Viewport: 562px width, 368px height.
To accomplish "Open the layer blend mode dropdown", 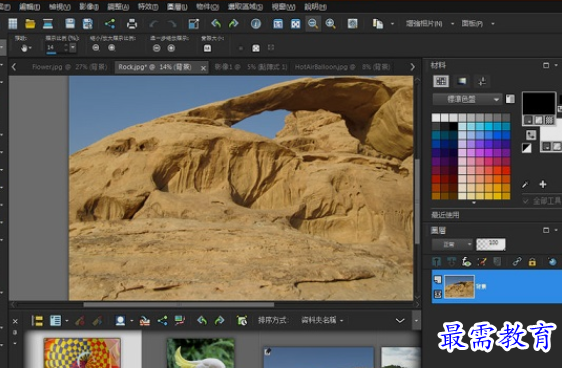I will [x=452, y=244].
